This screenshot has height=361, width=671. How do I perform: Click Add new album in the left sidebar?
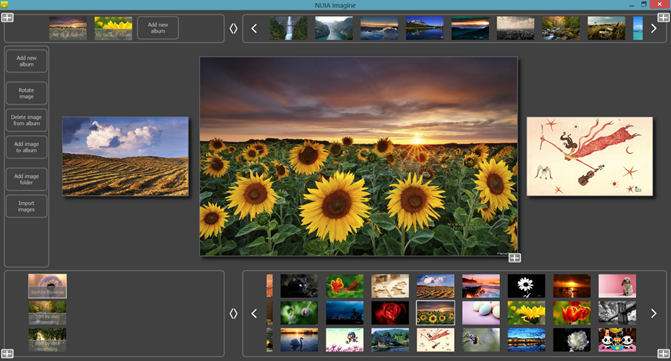(27, 61)
